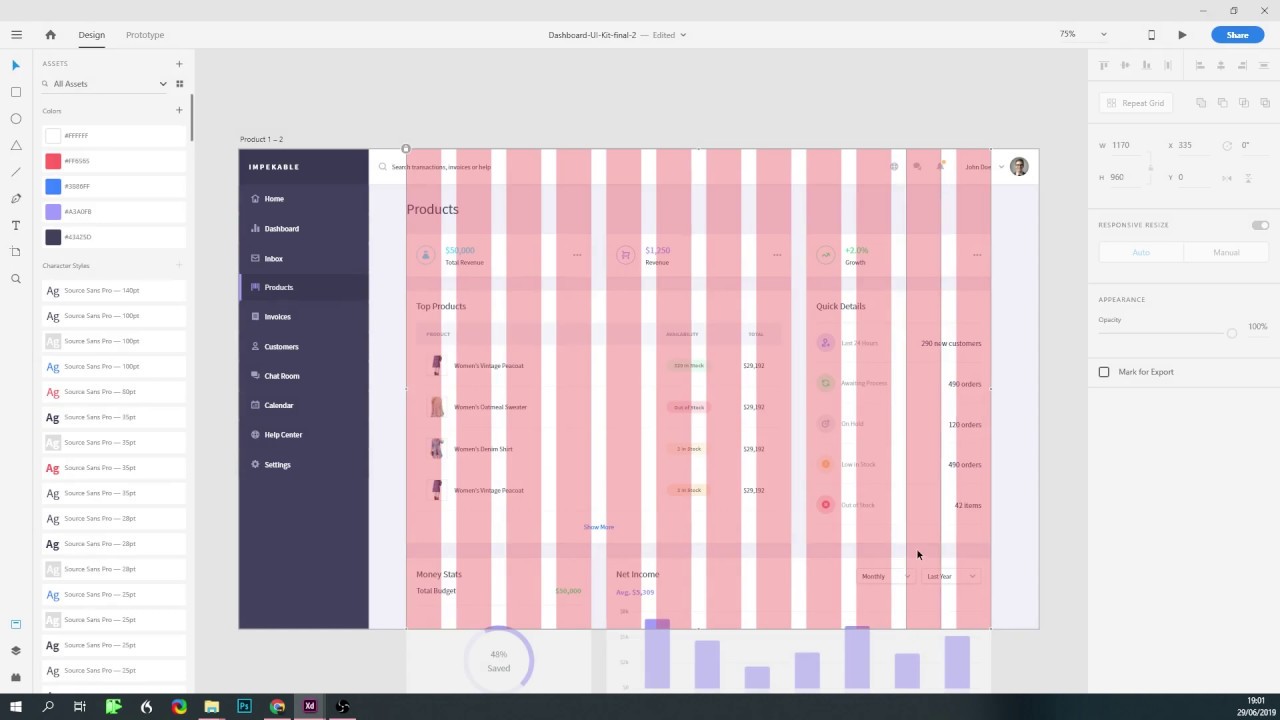Go to the Home screen icon
Screen dimensions: 1280x720
50,35
